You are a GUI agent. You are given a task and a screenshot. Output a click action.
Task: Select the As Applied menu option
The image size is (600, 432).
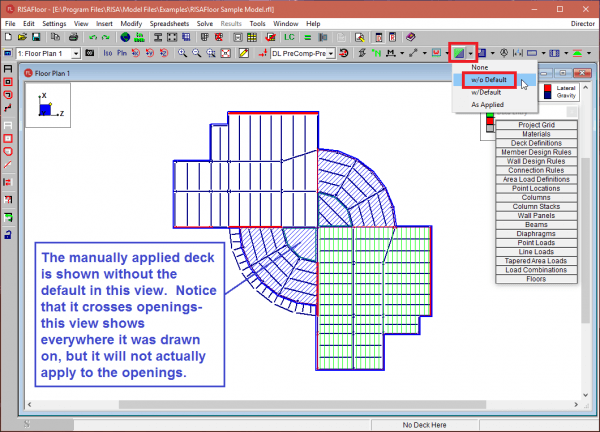[x=488, y=104]
